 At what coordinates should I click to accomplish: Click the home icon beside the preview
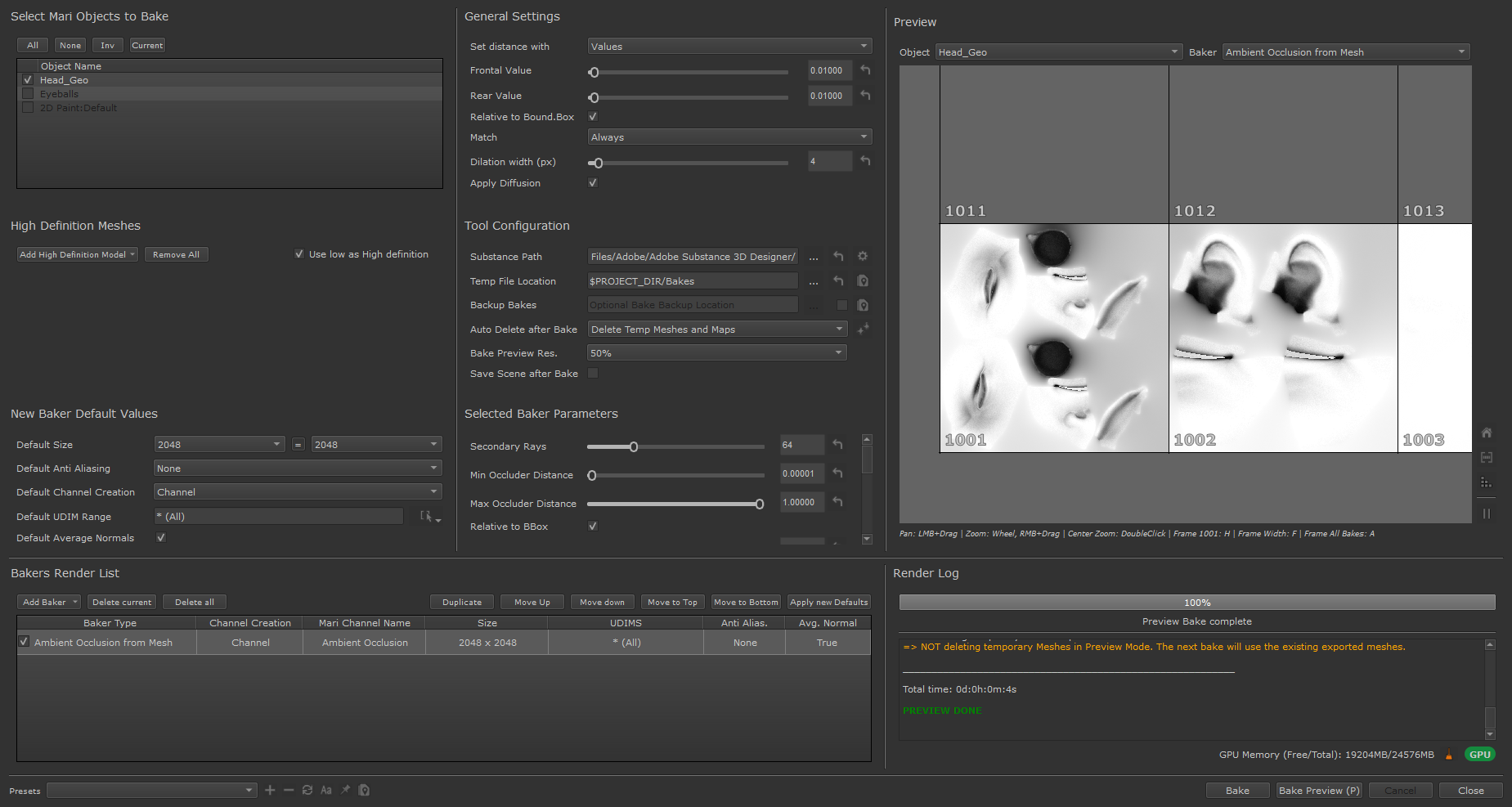click(1487, 433)
